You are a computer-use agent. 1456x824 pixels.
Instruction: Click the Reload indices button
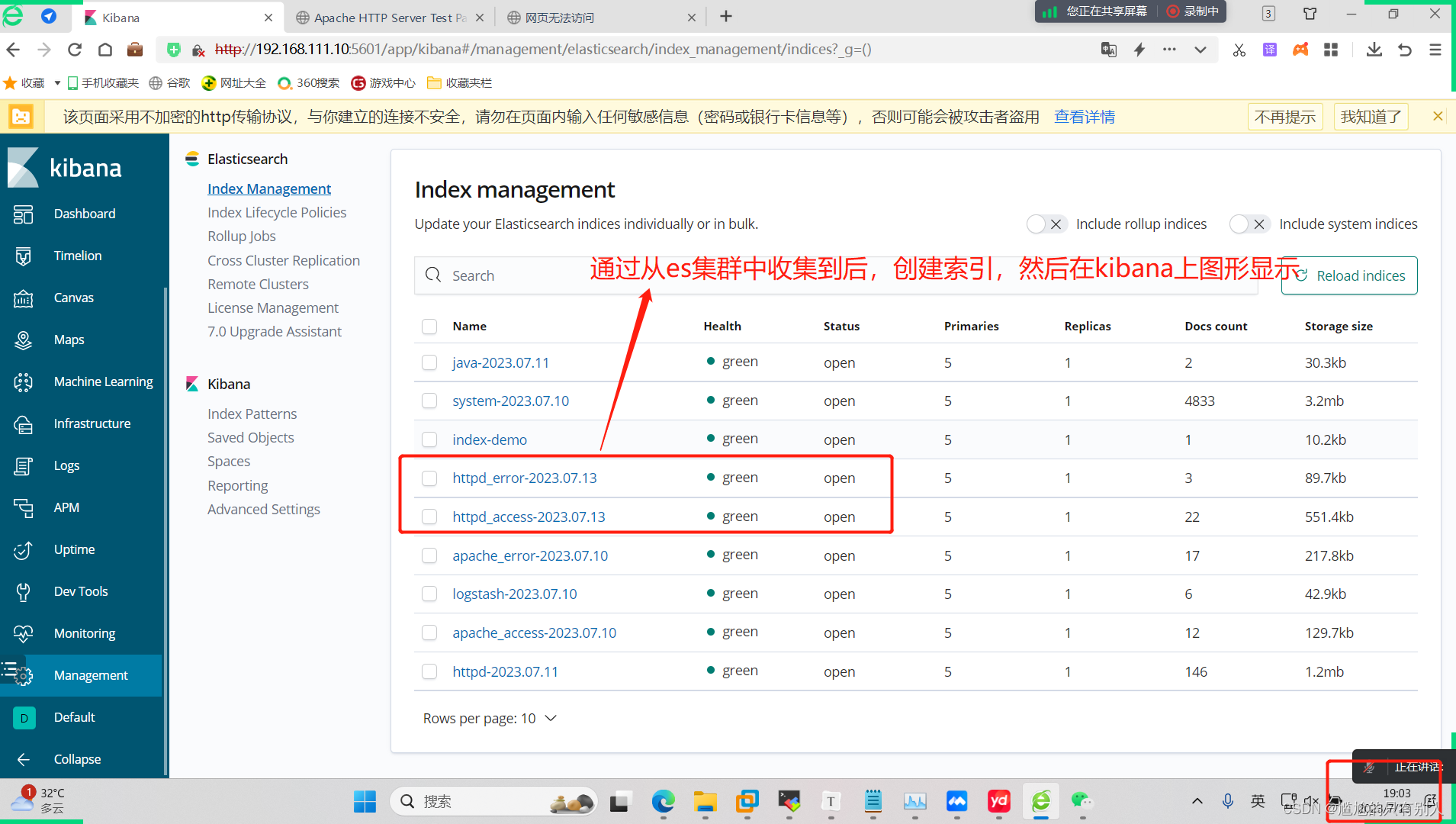tap(1349, 275)
